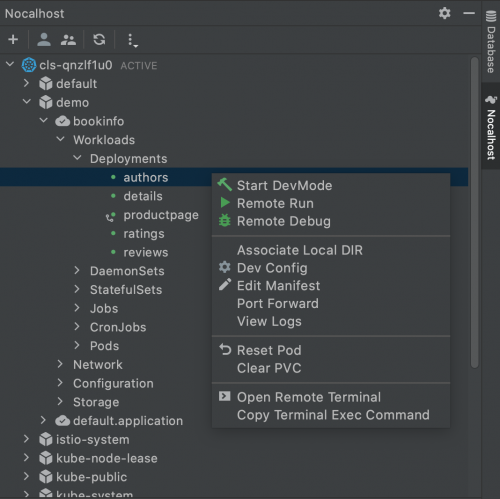Click the istio-system cube icon
500x499 pixels.
tap(46, 439)
